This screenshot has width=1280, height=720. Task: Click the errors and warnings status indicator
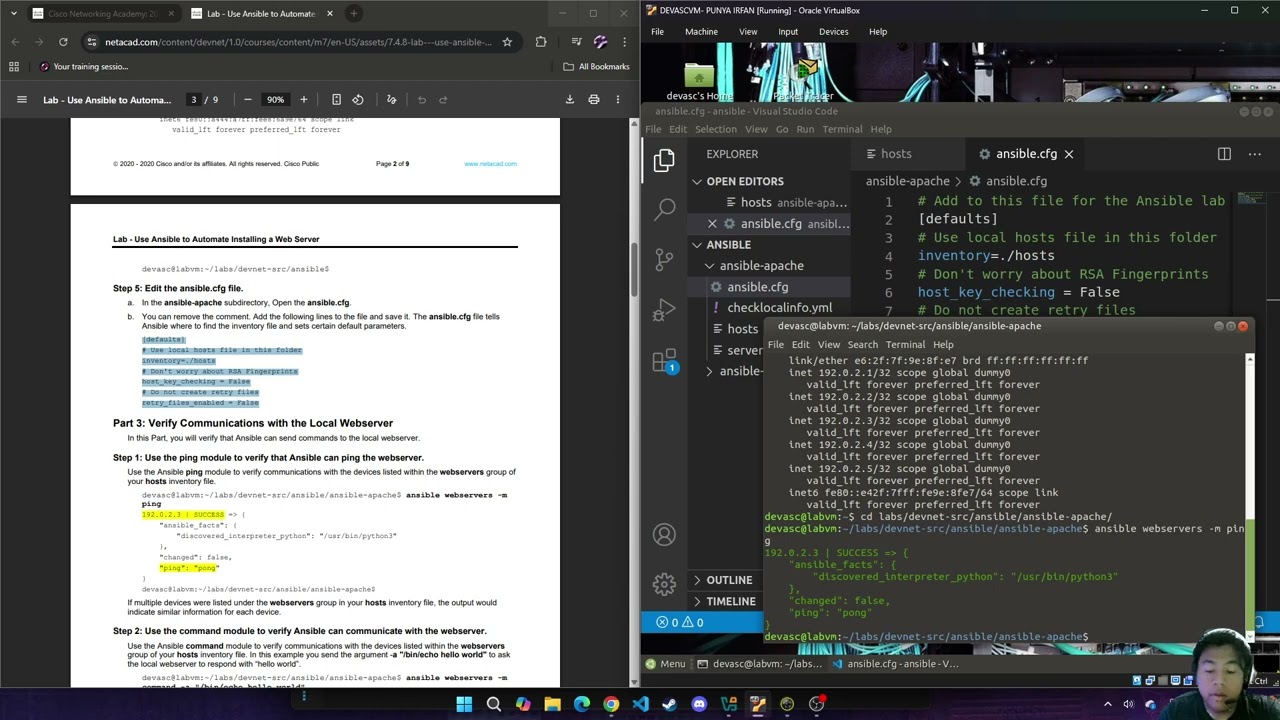[x=680, y=623]
